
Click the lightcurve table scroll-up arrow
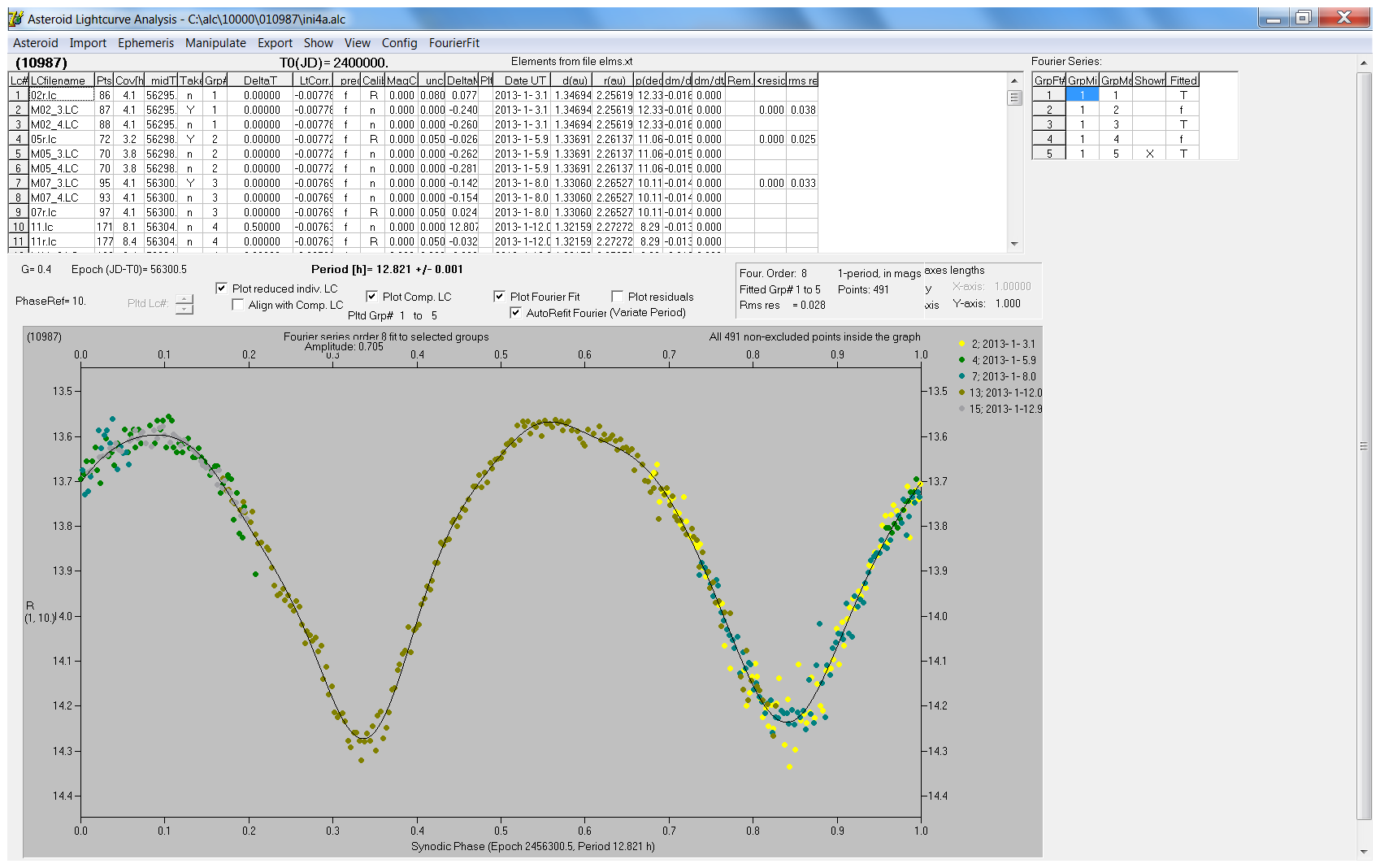click(1014, 80)
